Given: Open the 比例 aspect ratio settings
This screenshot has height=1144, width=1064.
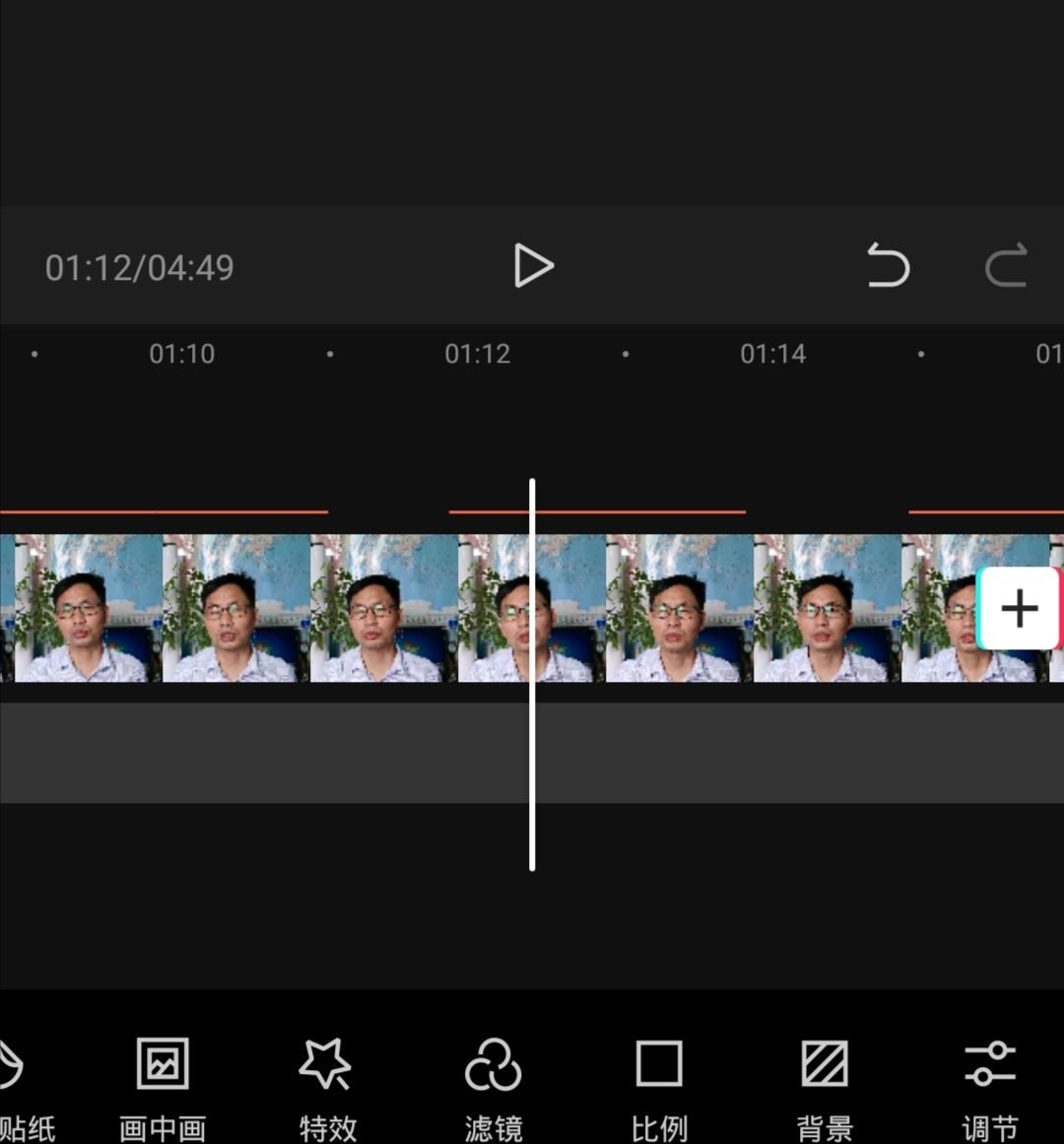Looking at the screenshot, I should tap(658, 1084).
